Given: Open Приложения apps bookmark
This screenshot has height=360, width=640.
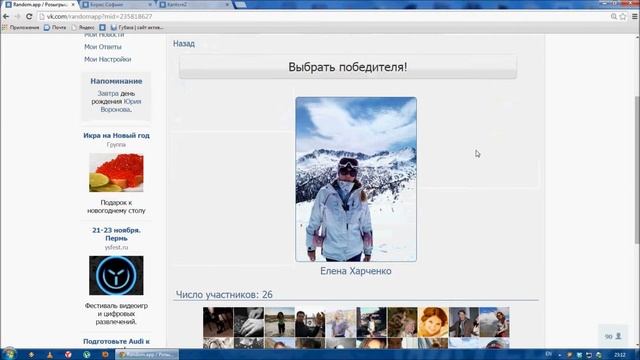Looking at the screenshot, I should click(x=21, y=27).
